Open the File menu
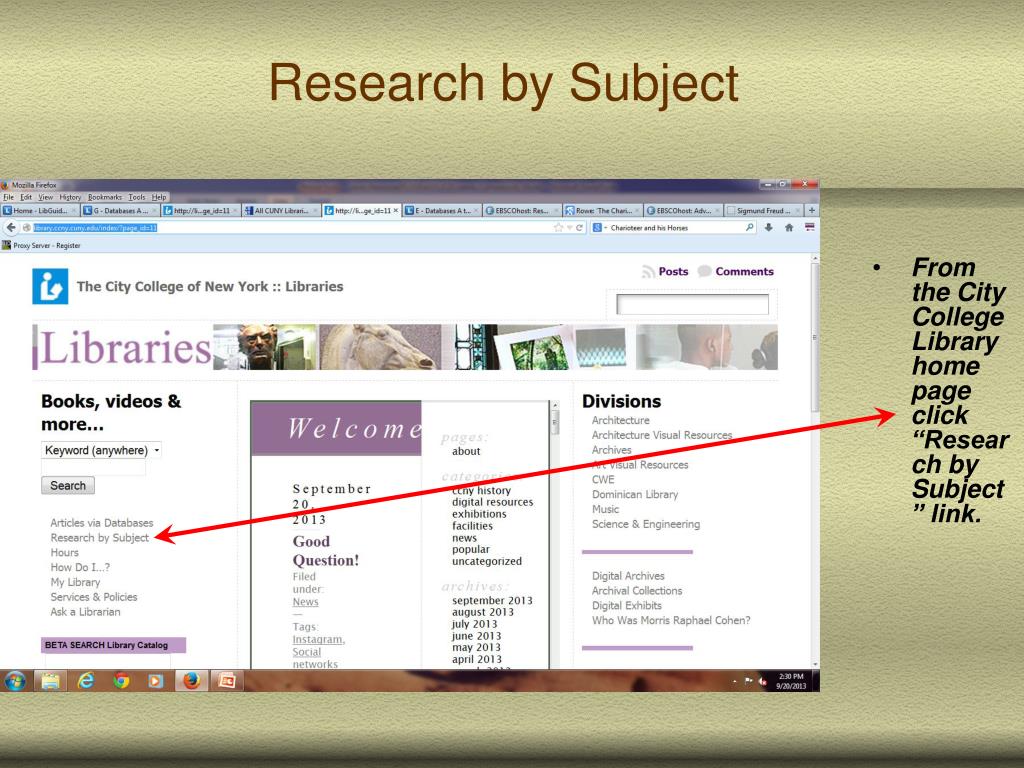Screen dimensions: 1024x768 [8, 197]
